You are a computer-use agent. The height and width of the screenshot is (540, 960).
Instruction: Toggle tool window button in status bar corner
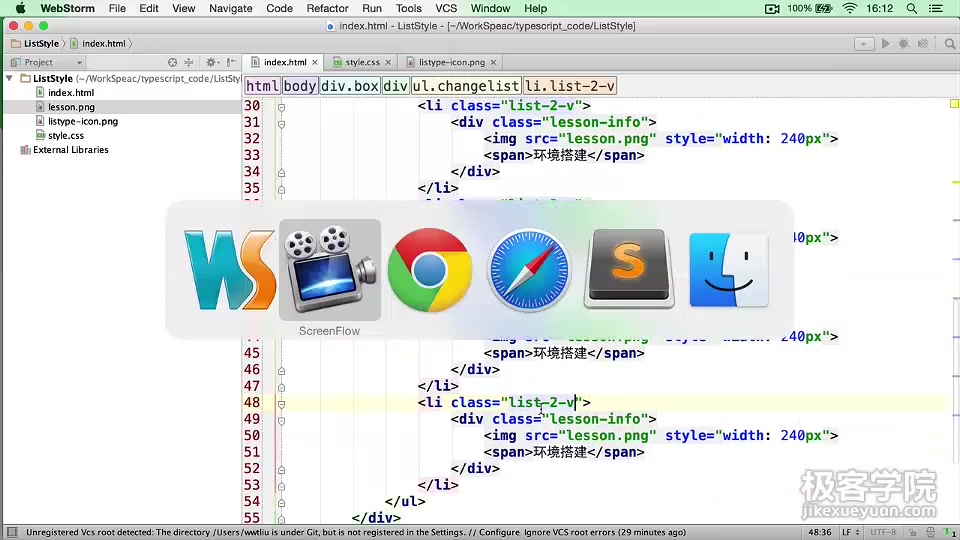12,532
